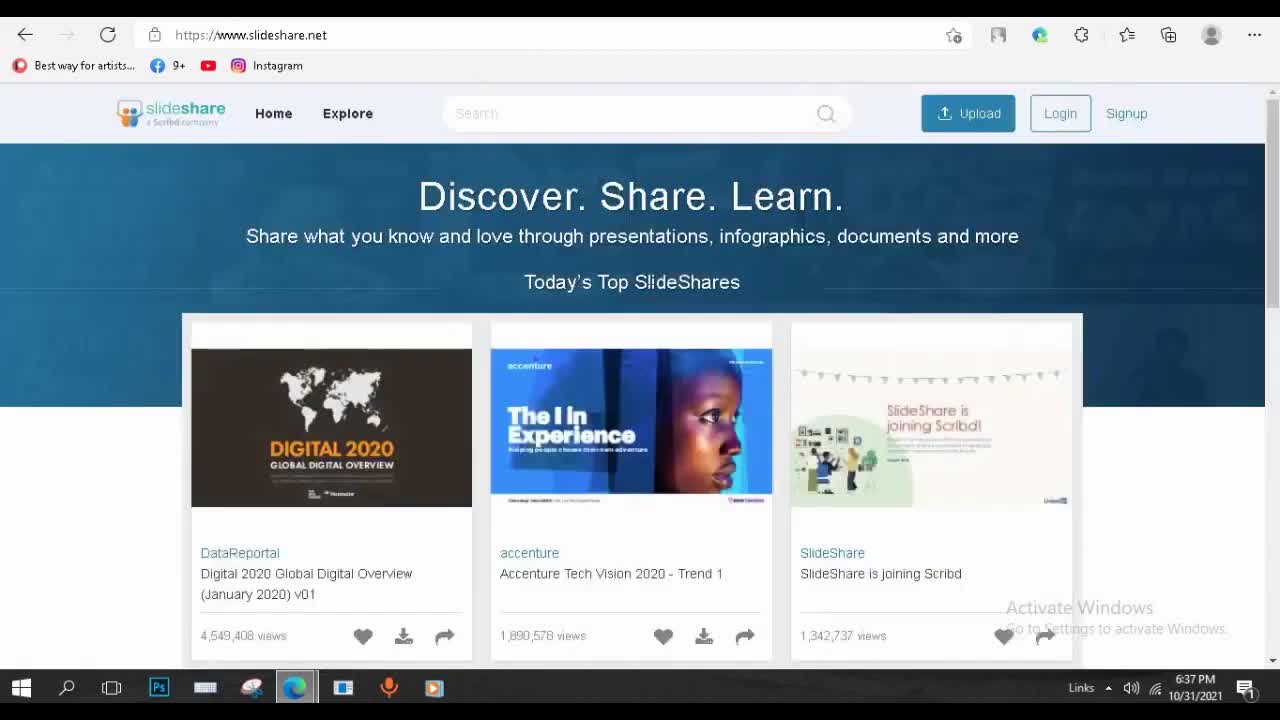Screen dimensions: 1280x720
Task: Share the Digital 2020 slideshow
Action: point(445,636)
